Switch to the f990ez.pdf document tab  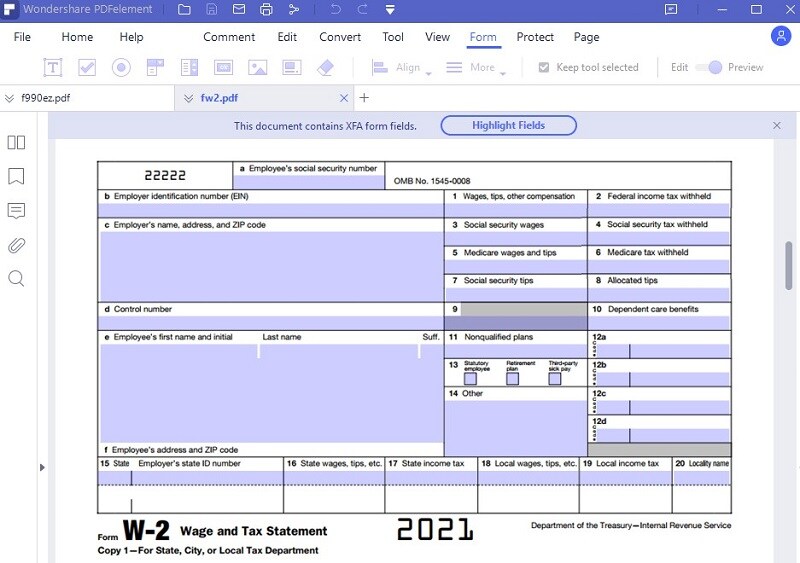tap(87, 98)
